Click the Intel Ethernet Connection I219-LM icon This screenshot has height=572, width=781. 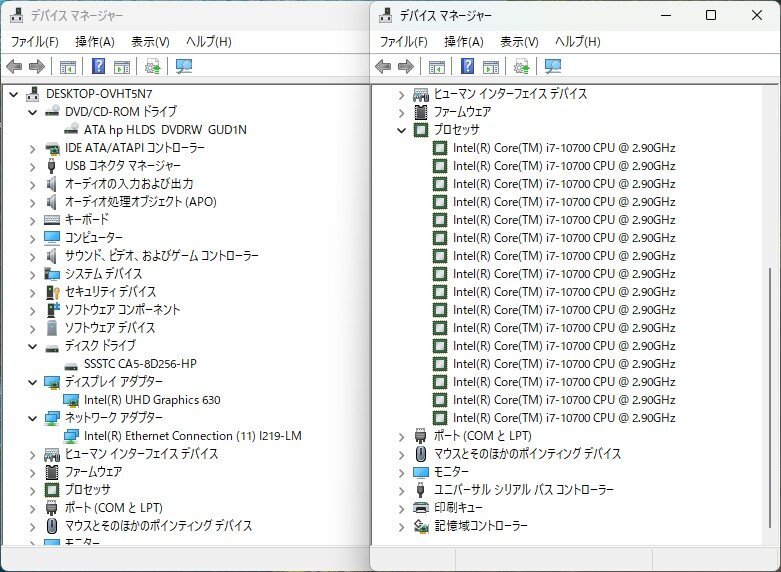pos(71,436)
